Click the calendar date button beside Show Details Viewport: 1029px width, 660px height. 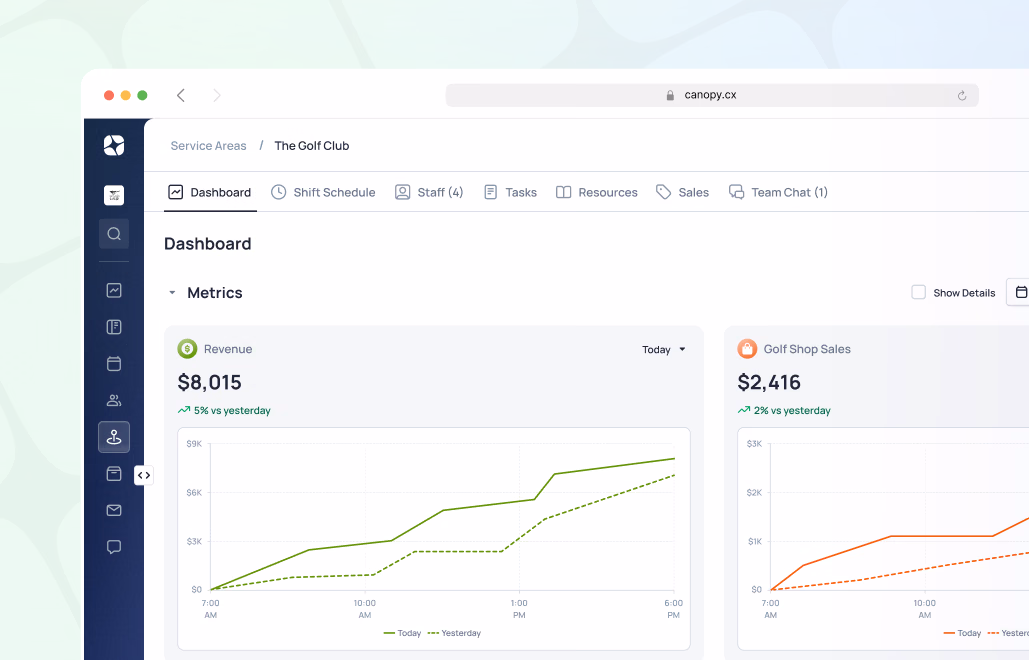(x=1019, y=292)
